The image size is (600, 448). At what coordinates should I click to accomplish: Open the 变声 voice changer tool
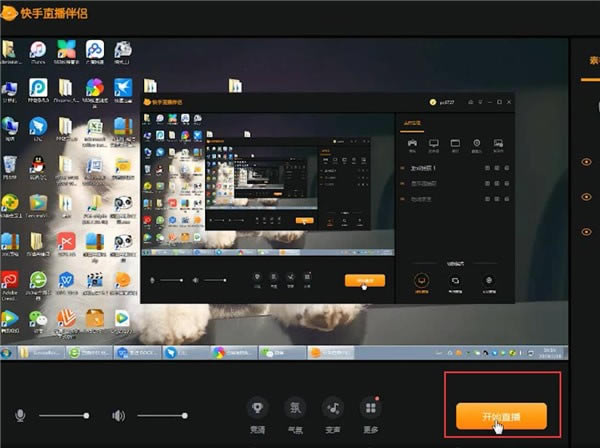click(x=333, y=408)
